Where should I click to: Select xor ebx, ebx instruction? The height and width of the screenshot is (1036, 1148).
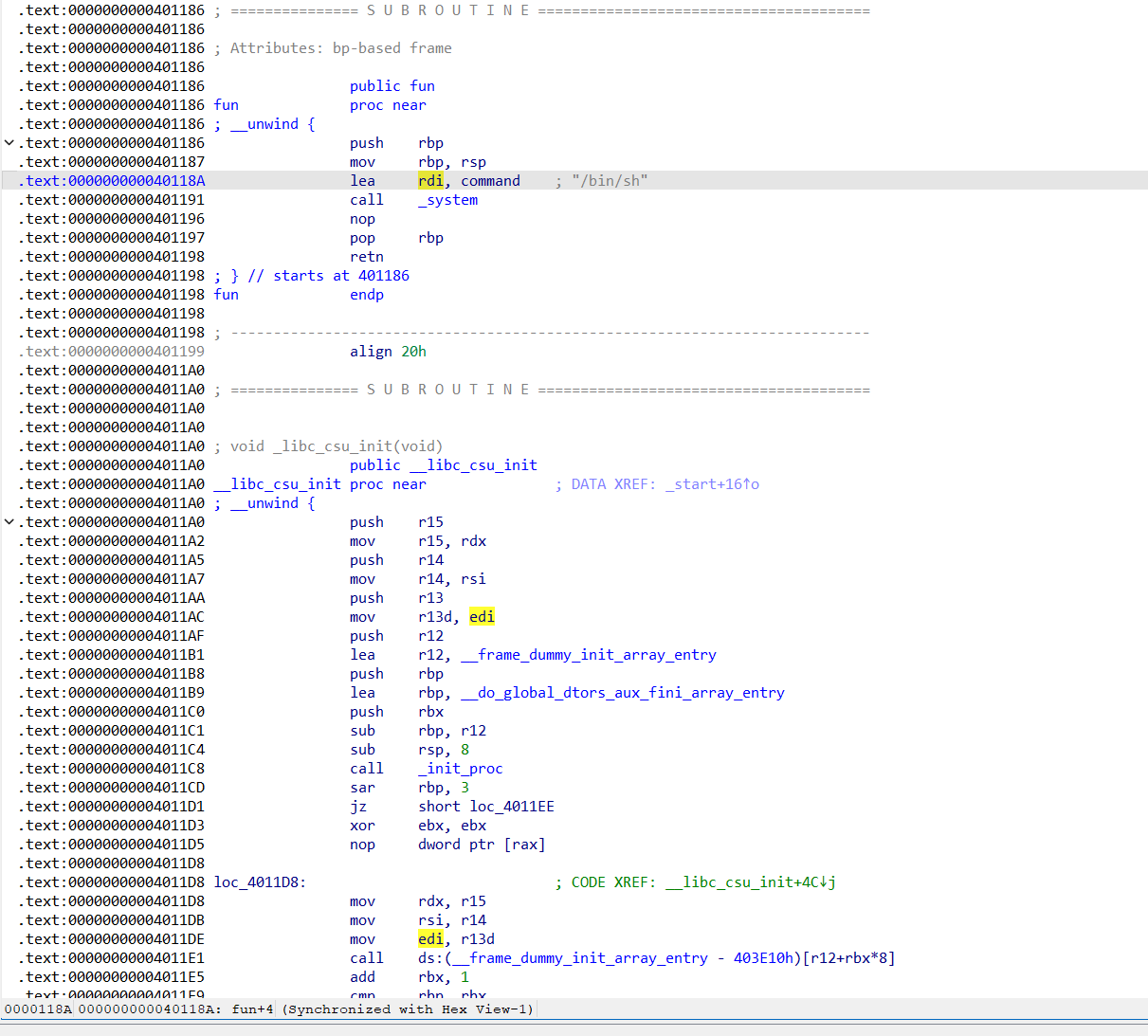point(418,826)
